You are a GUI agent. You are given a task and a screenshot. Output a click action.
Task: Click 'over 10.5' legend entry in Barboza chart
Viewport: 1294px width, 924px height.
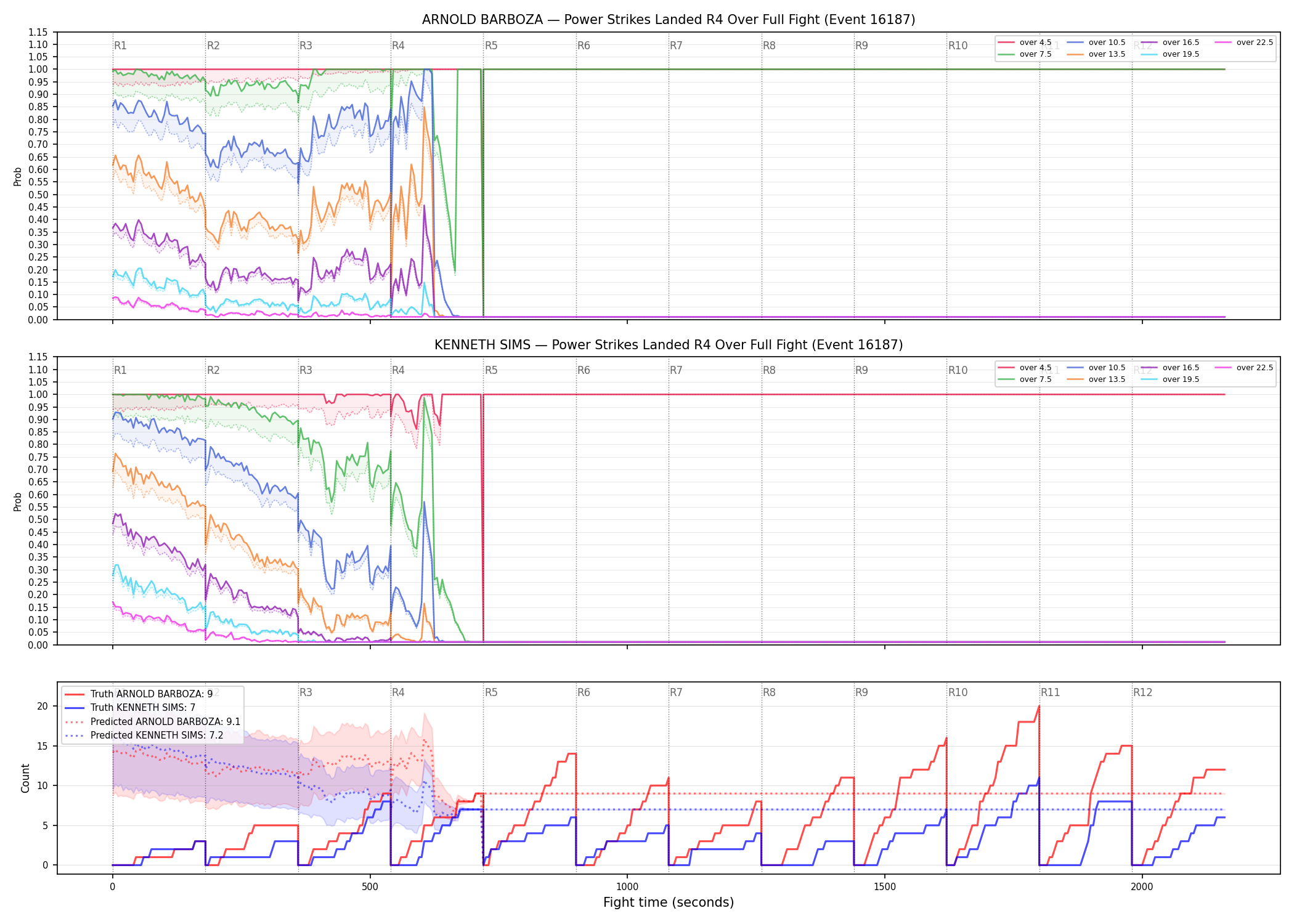pyautogui.click(x=1096, y=43)
